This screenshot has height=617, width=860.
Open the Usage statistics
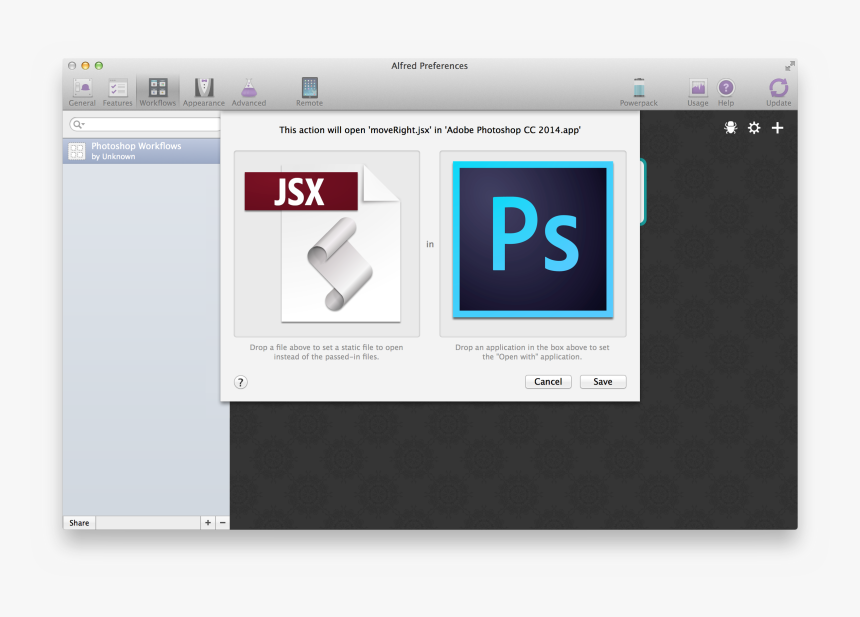pos(698,92)
